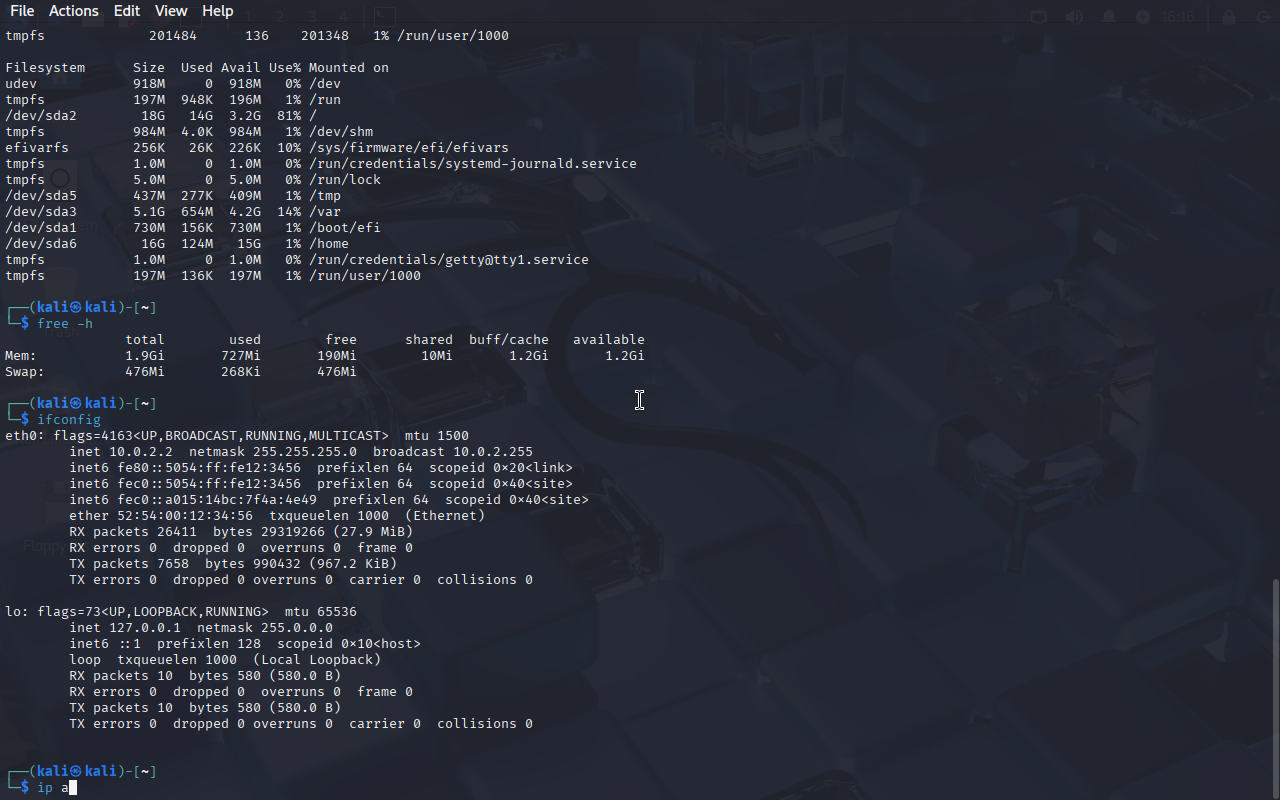The width and height of the screenshot is (1280, 800).
Task: Click the getty@tty1.service credentials path
Action: pos(449,260)
